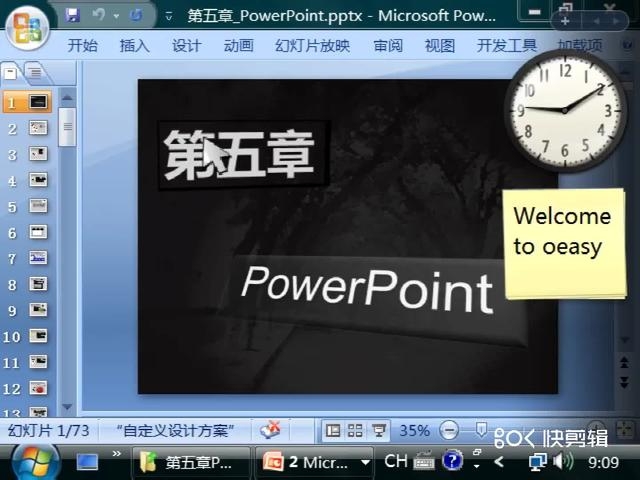
Task: Click the 幻灯片 1/73 status indicator
Action: pyautogui.click(x=48, y=431)
